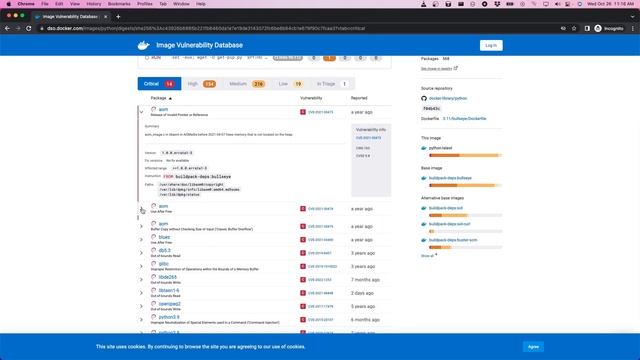Image resolution: width=640 pixels, height=360 pixels.
Task: Expand the libtasn1-6 vulnerability row
Action: point(142,293)
